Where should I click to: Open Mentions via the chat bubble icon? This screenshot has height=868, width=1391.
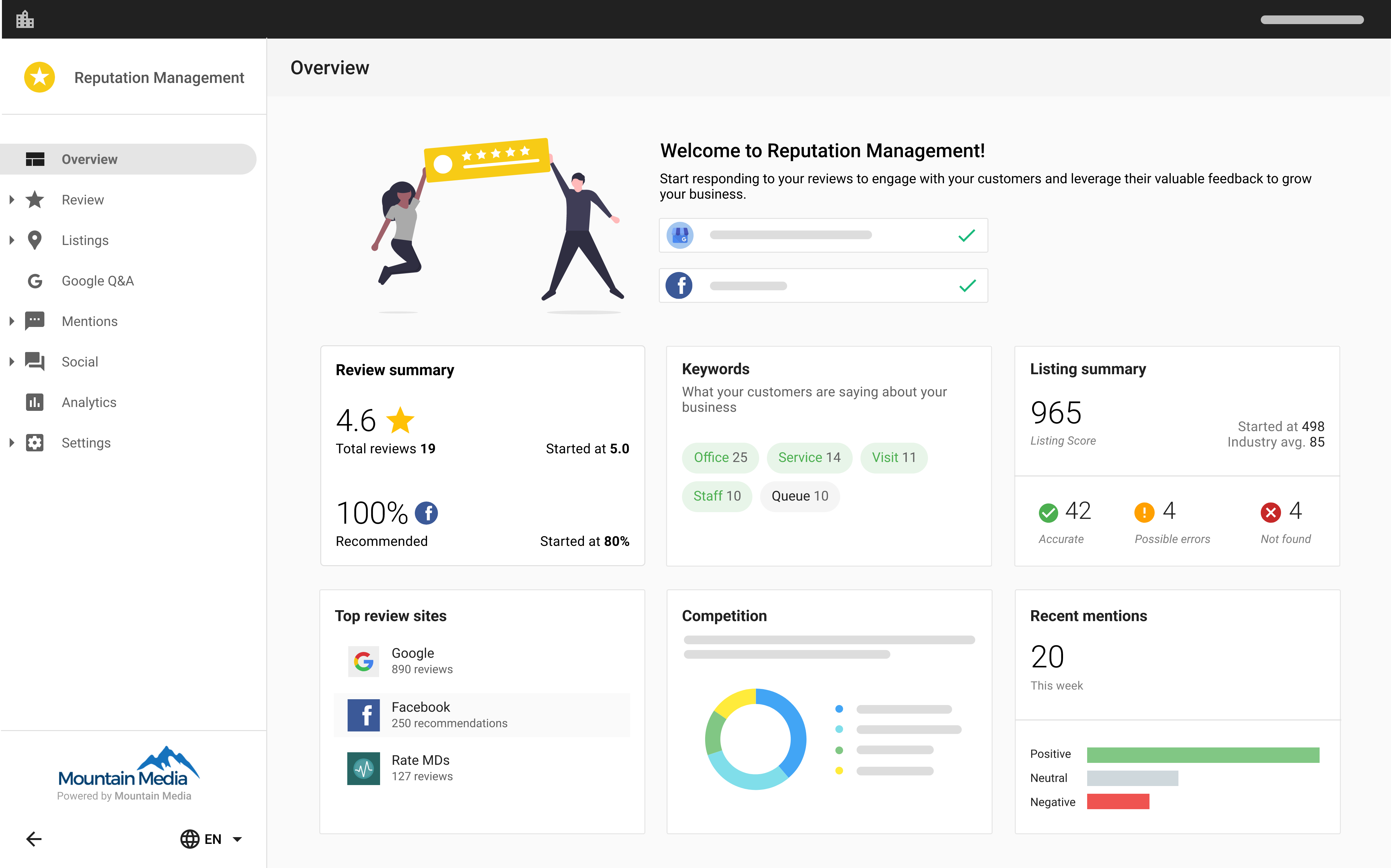point(35,321)
